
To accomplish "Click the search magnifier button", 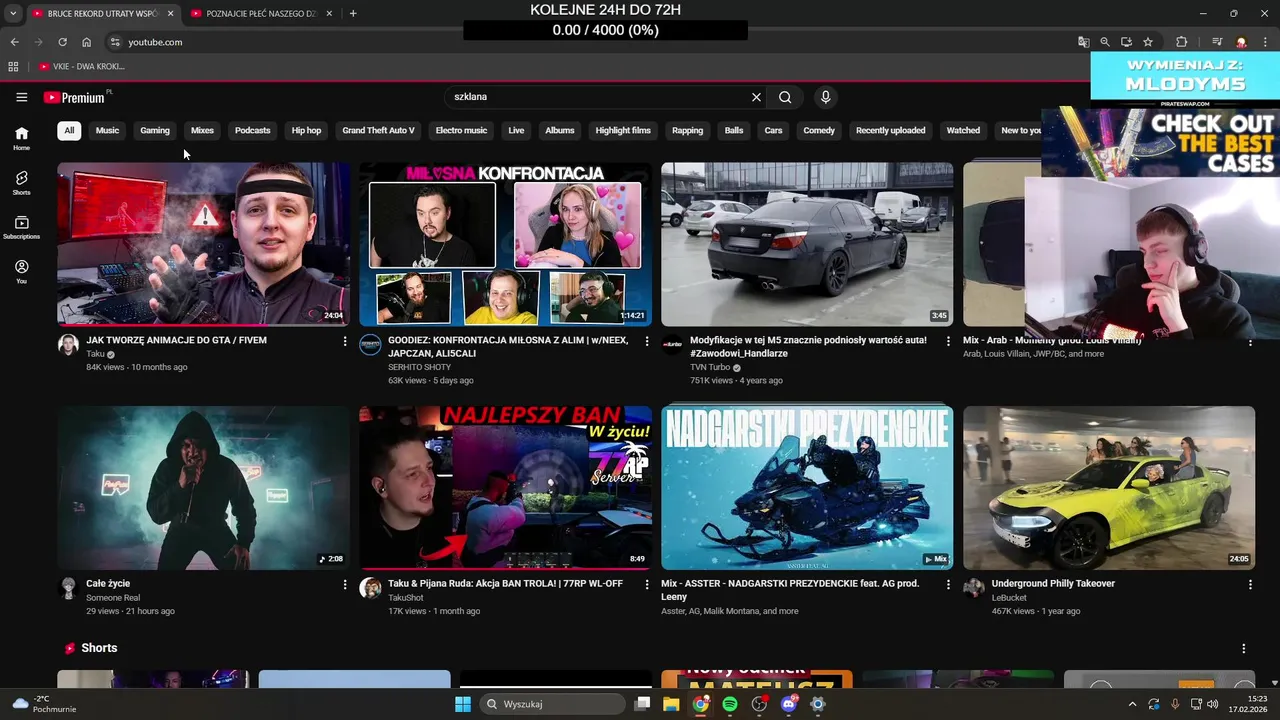I will [x=785, y=97].
